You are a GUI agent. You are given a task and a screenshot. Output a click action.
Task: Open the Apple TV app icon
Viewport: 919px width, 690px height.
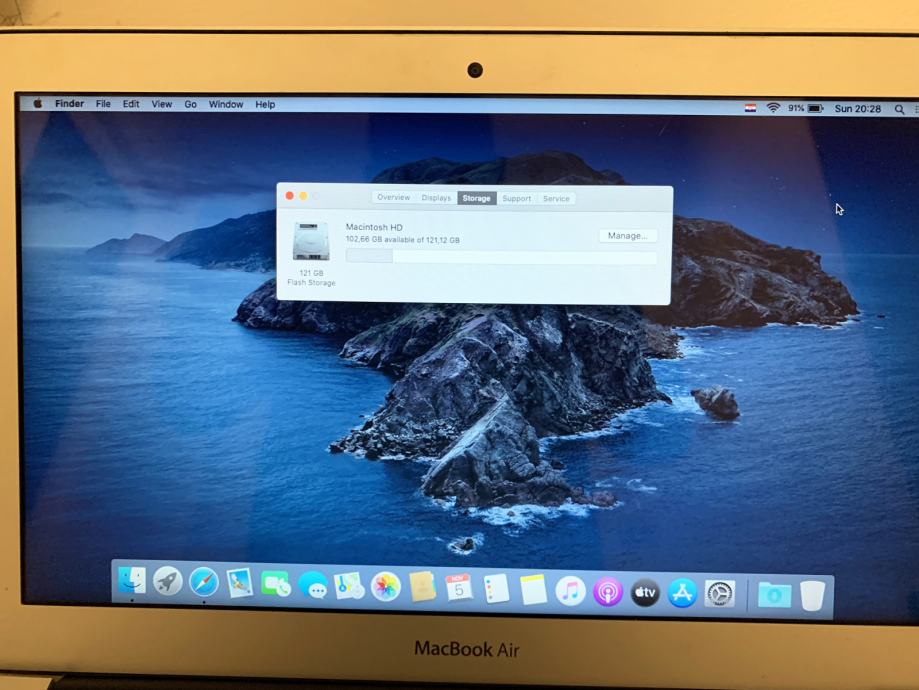point(645,593)
